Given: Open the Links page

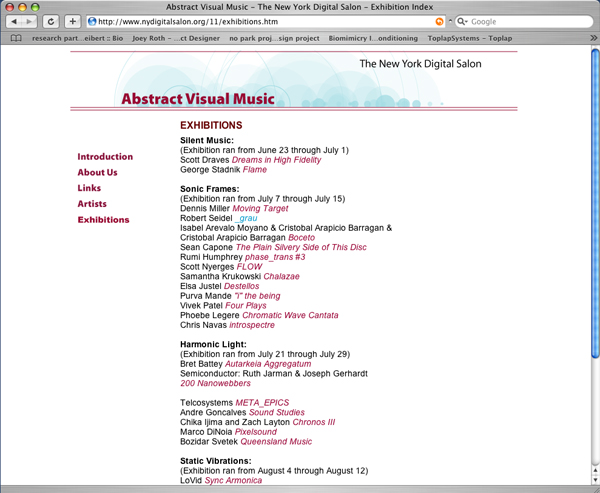Looking at the screenshot, I should click(89, 188).
